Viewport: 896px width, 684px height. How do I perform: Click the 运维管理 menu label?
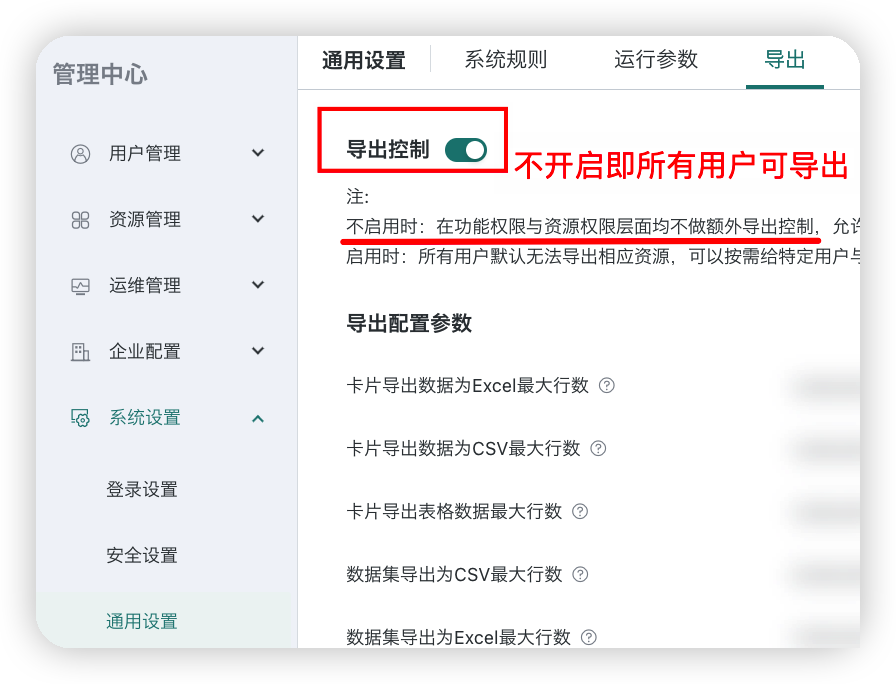[145, 286]
